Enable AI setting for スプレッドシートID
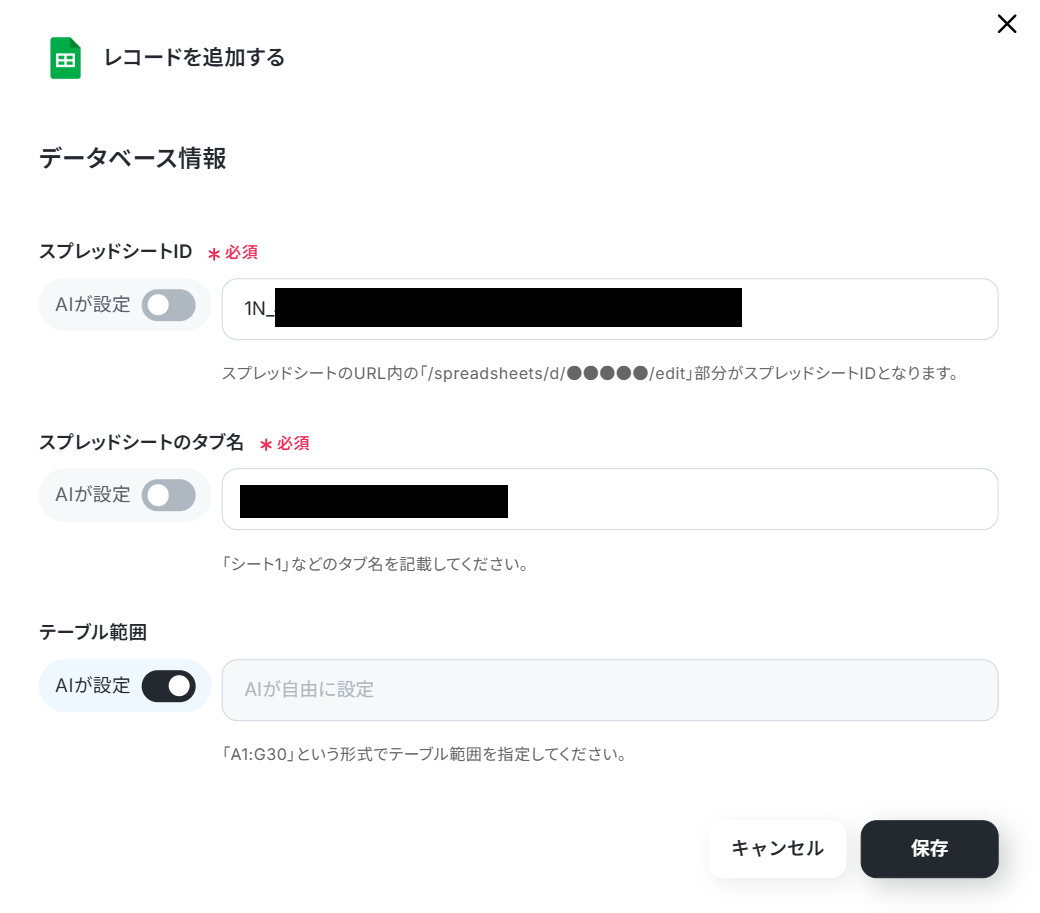Screen dimensions: 1040x913 pyautogui.click(x=168, y=305)
